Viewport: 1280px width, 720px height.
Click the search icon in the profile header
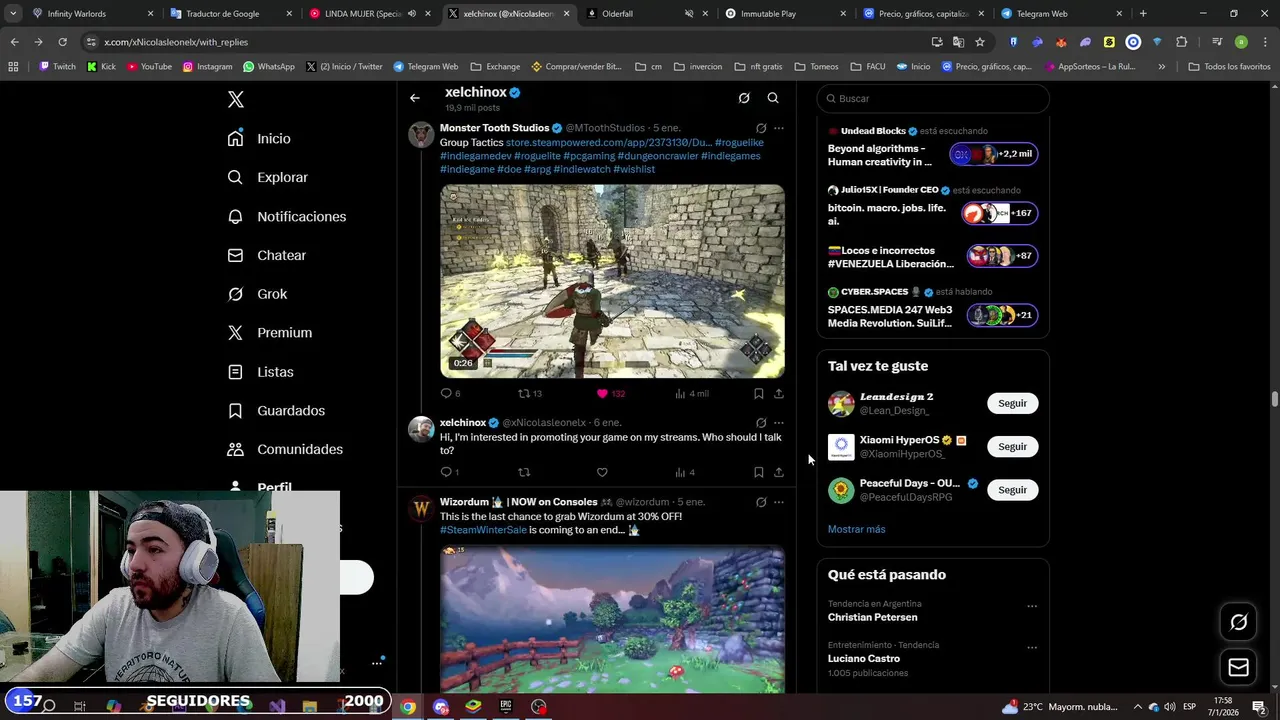tap(773, 98)
